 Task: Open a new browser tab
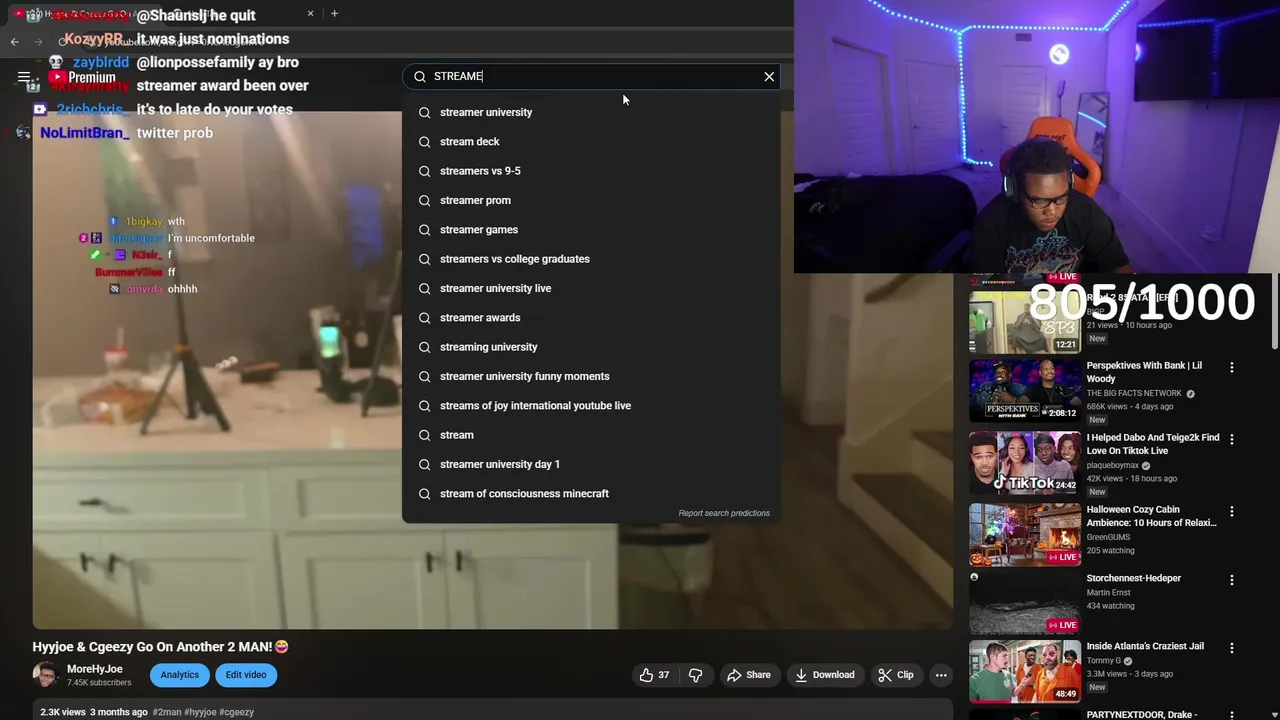(334, 14)
